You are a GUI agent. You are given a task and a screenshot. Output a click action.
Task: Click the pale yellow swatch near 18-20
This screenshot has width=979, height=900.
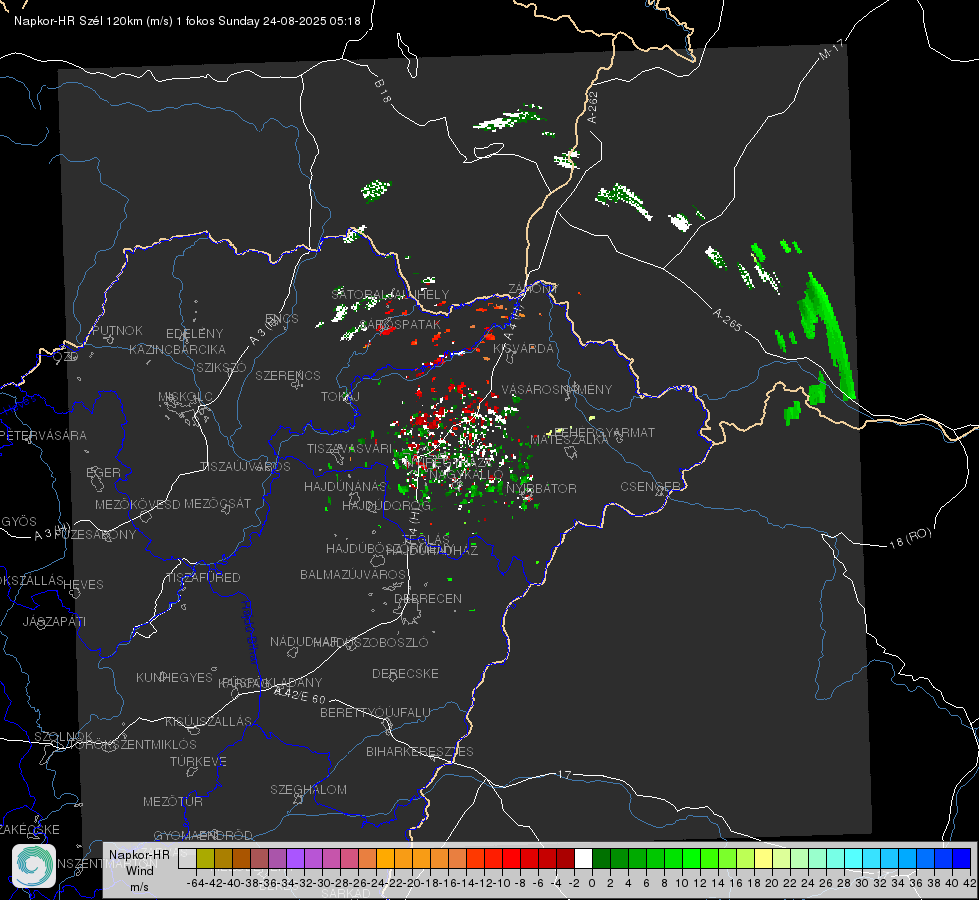[764, 858]
